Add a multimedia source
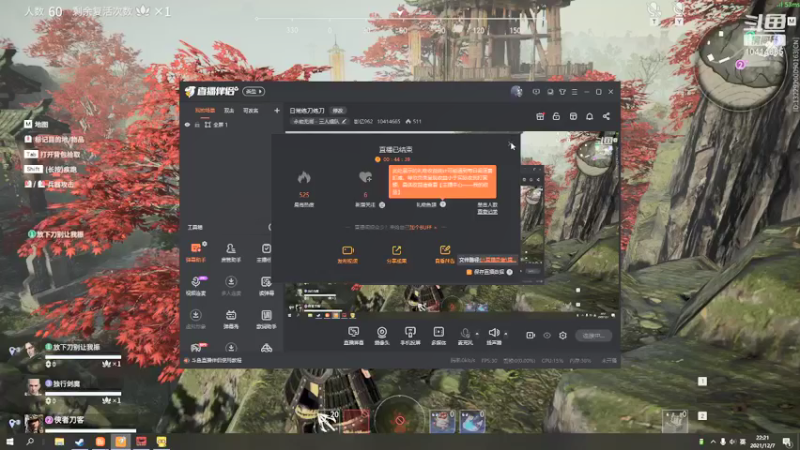800x450 pixels. pos(439,336)
